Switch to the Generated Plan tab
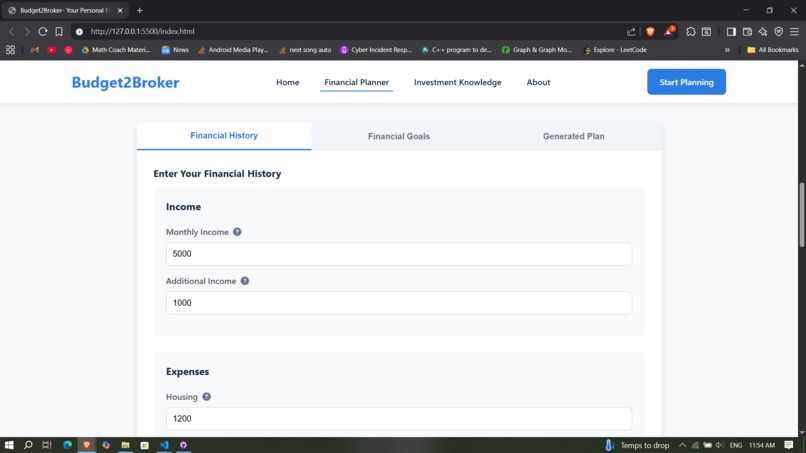The height and width of the screenshot is (453, 806). [574, 136]
